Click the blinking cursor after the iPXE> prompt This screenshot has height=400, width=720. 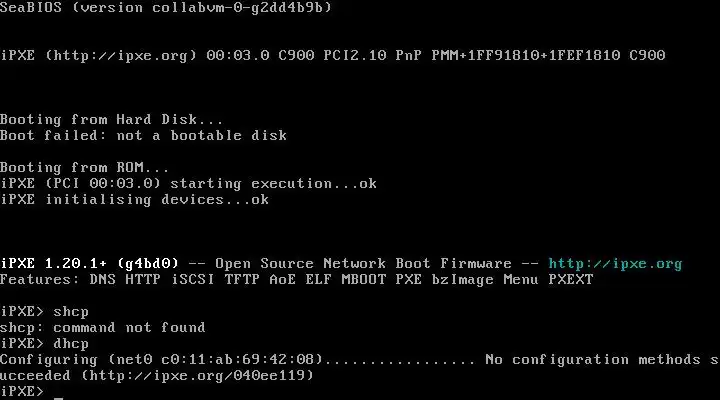click(58, 397)
